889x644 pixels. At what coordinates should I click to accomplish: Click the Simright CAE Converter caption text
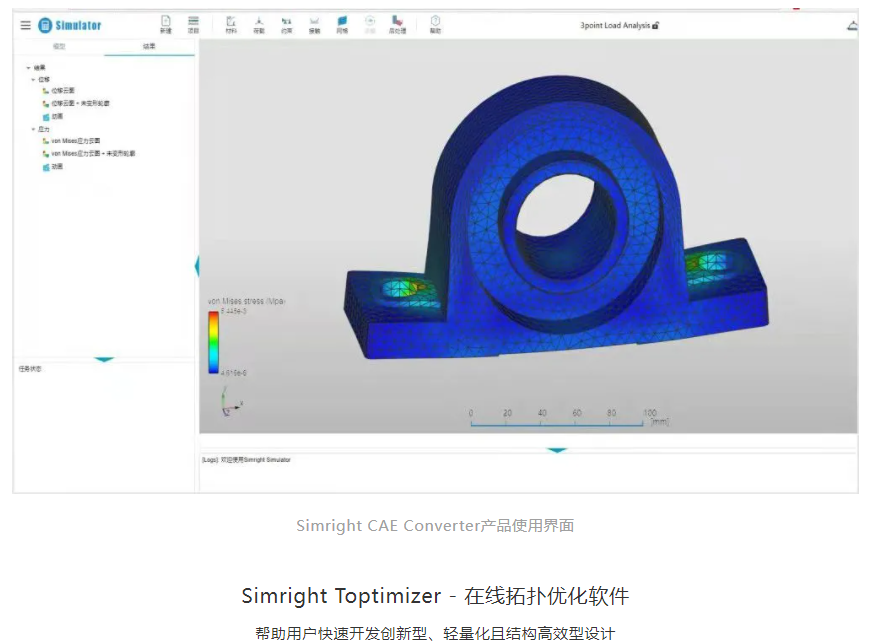(x=435, y=526)
